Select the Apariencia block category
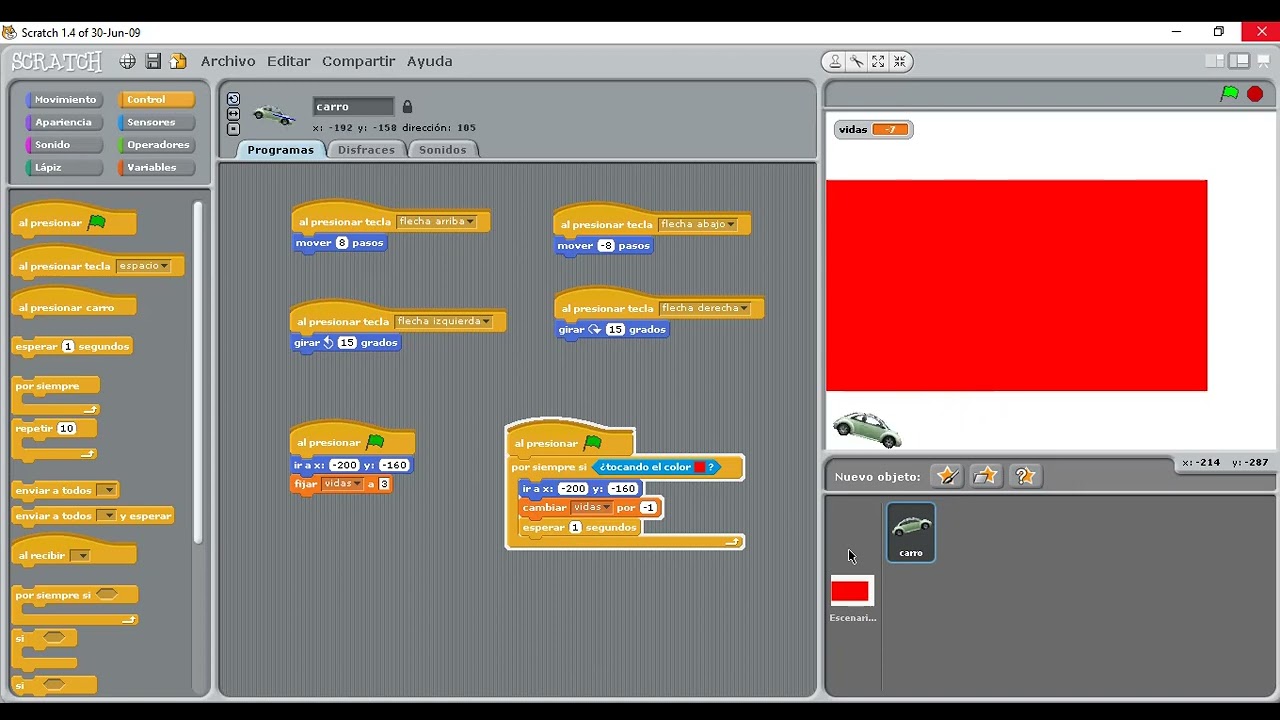The height and width of the screenshot is (720, 1280). click(65, 122)
